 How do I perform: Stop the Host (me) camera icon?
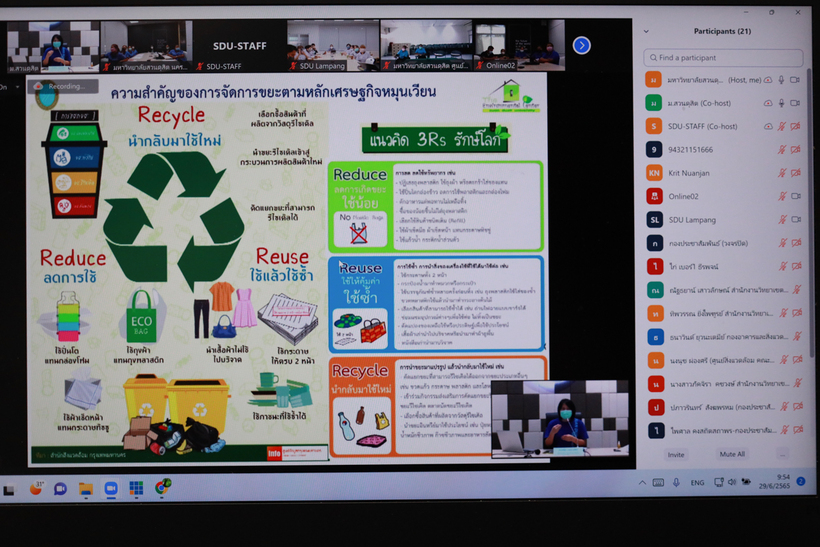pos(795,80)
